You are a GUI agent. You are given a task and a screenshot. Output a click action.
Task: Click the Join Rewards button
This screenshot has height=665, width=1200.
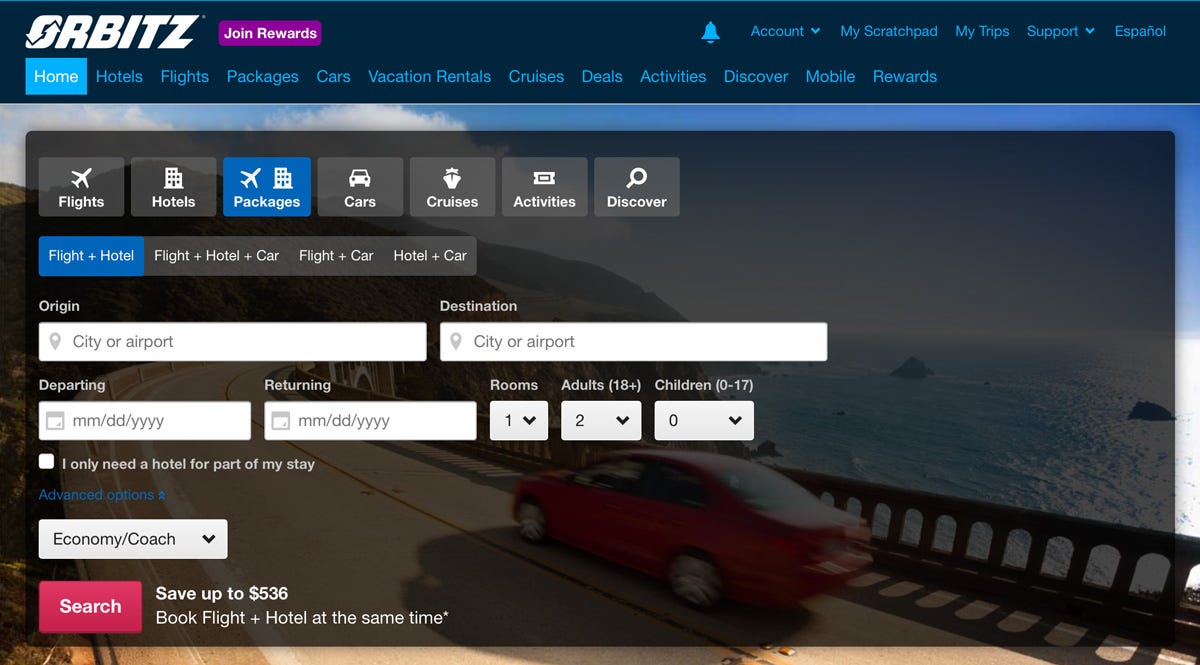click(x=270, y=33)
